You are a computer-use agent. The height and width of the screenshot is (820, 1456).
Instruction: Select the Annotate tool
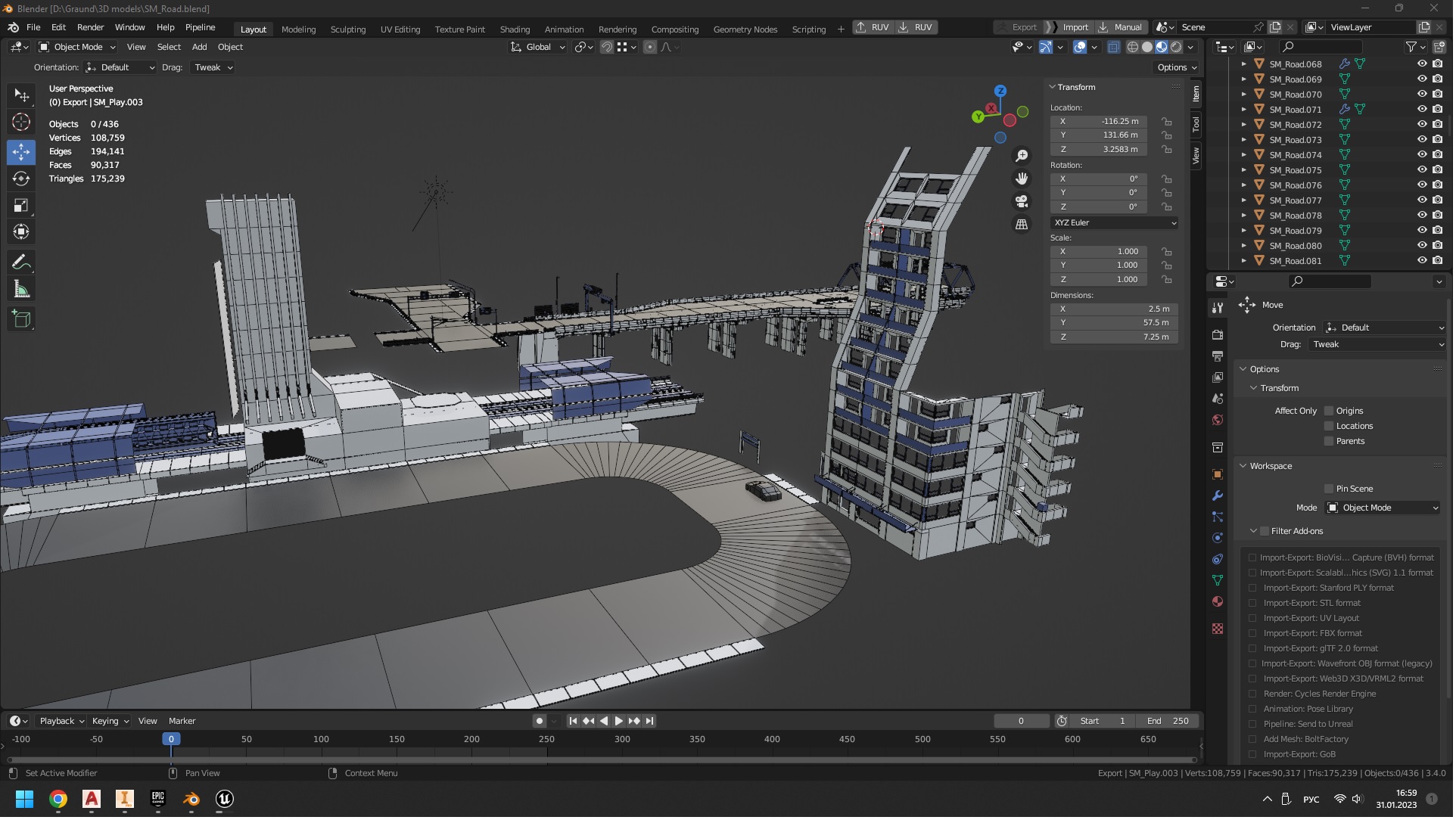coord(21,262)
